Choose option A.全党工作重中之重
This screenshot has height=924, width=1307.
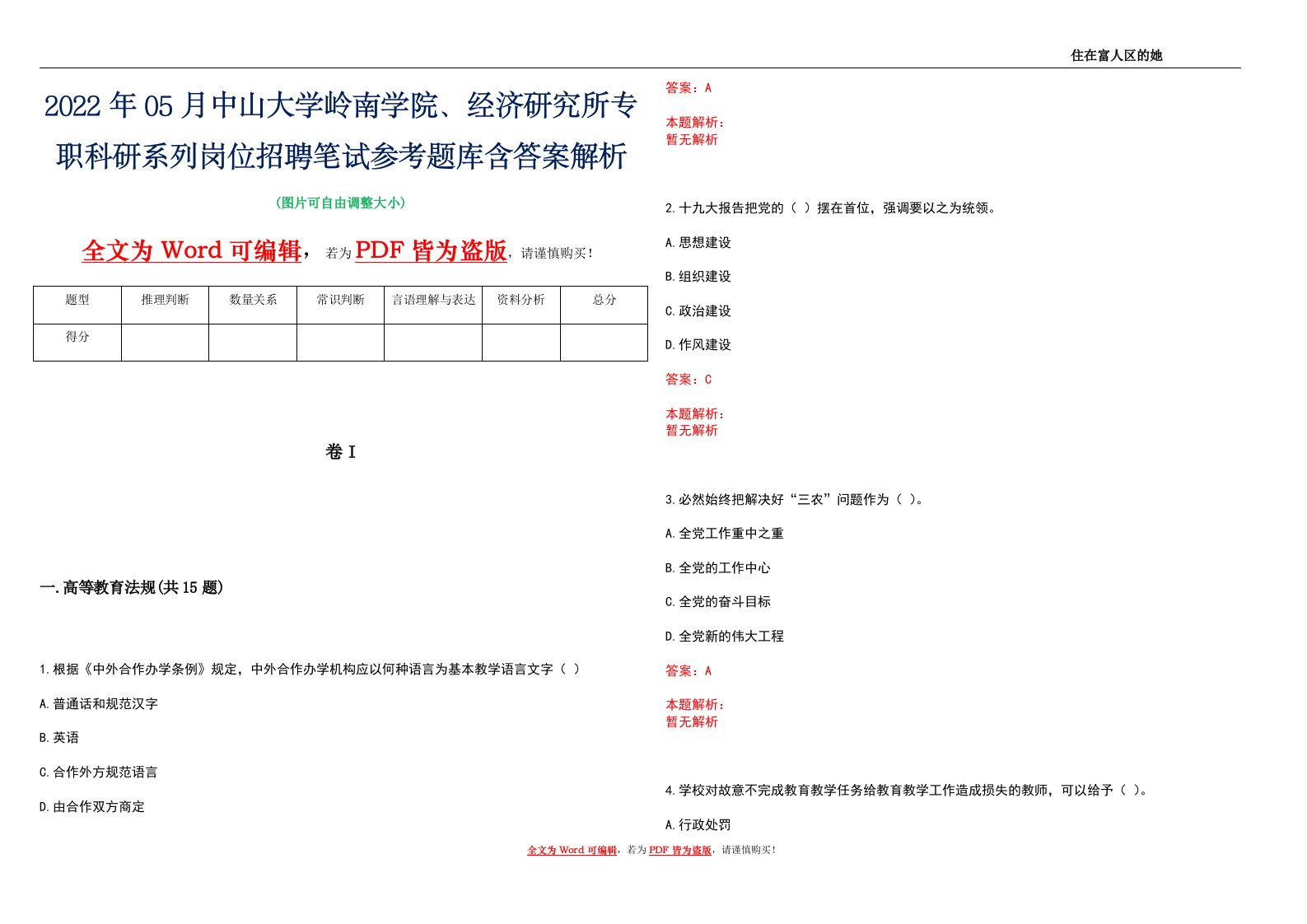point(725,534)
